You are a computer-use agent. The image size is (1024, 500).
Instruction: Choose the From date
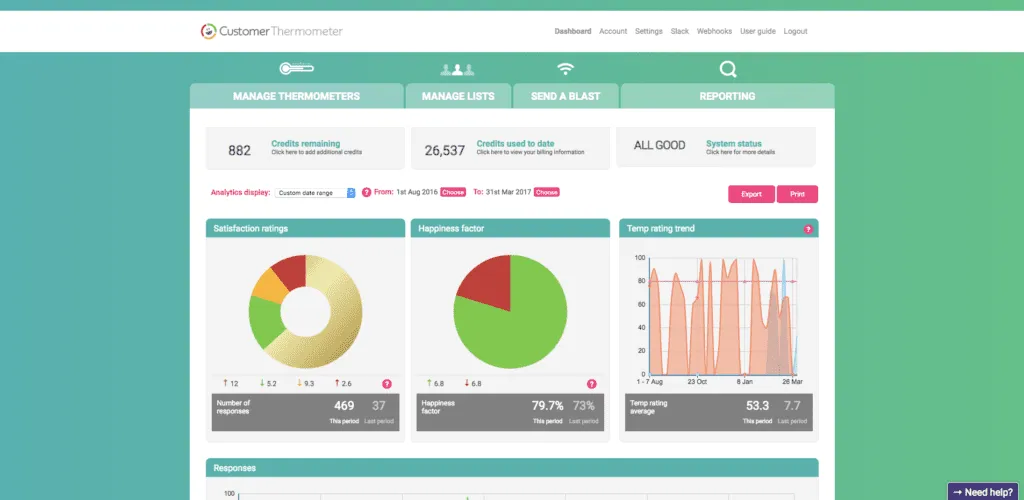[453, 192]
